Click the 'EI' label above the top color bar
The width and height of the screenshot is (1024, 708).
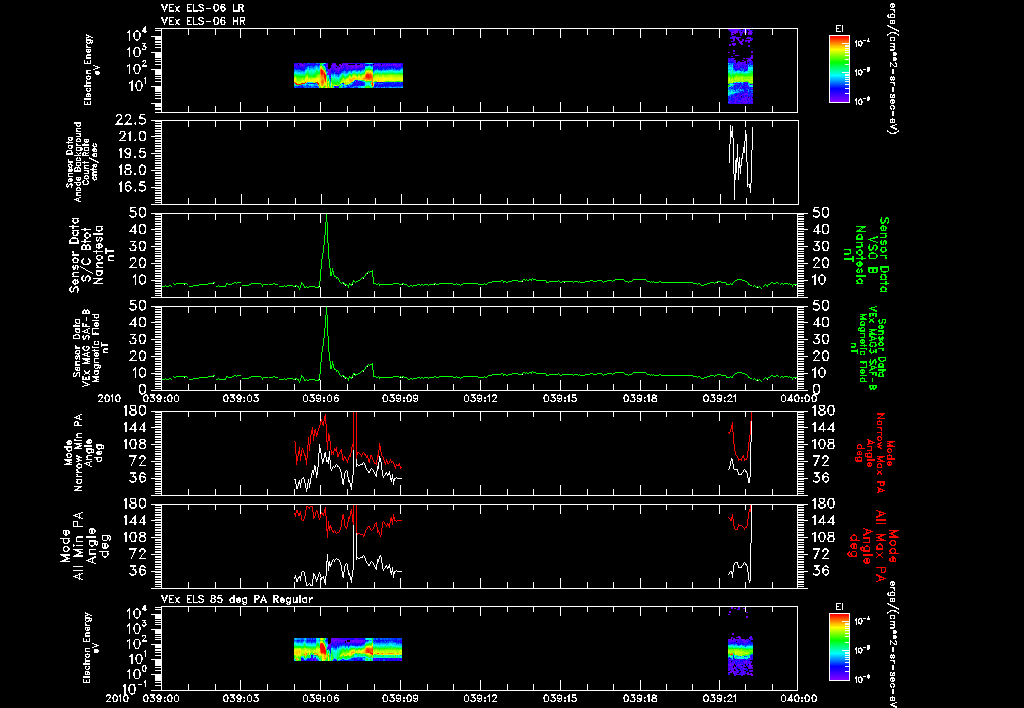(839, 28)
